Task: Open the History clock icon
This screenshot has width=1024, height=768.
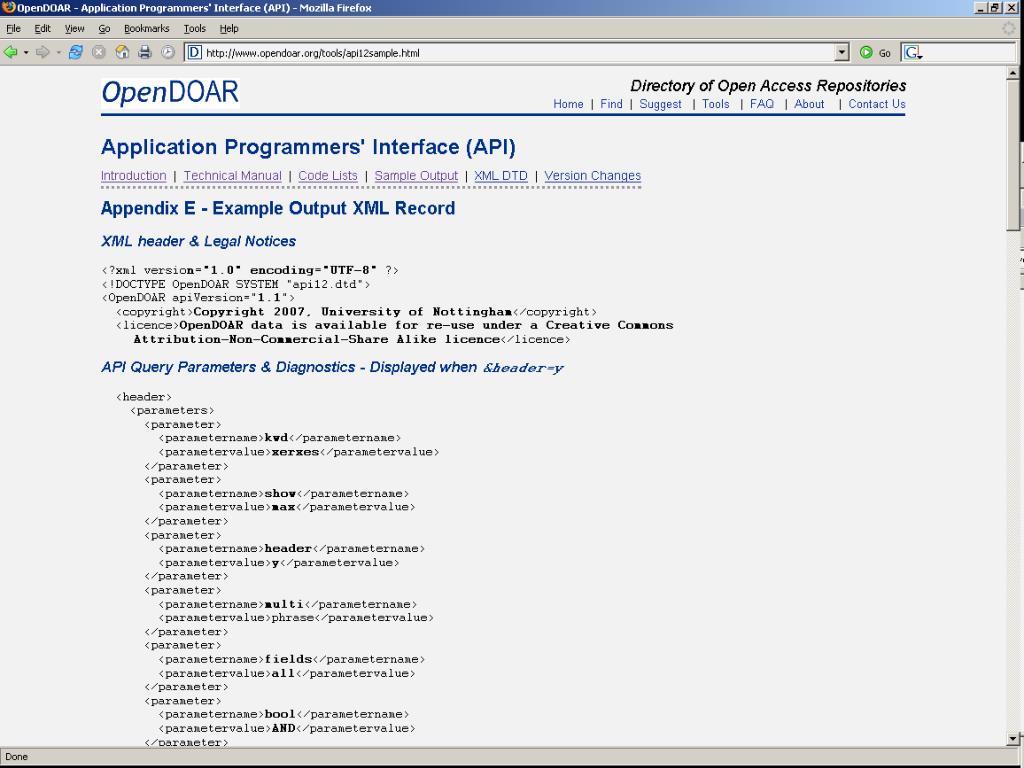Action: pos(168,52)
